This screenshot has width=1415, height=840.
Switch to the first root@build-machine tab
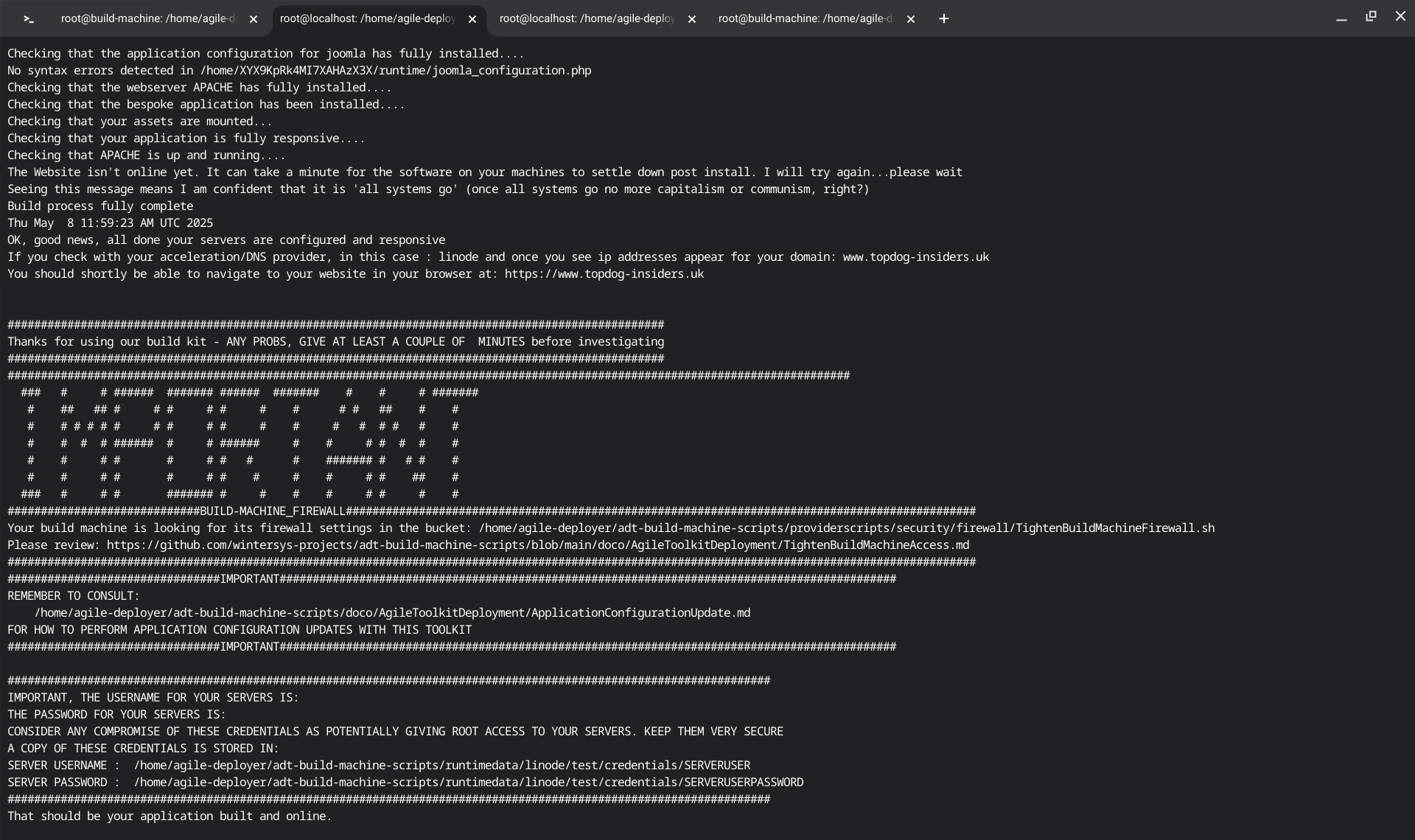click(x=147, y=19)
